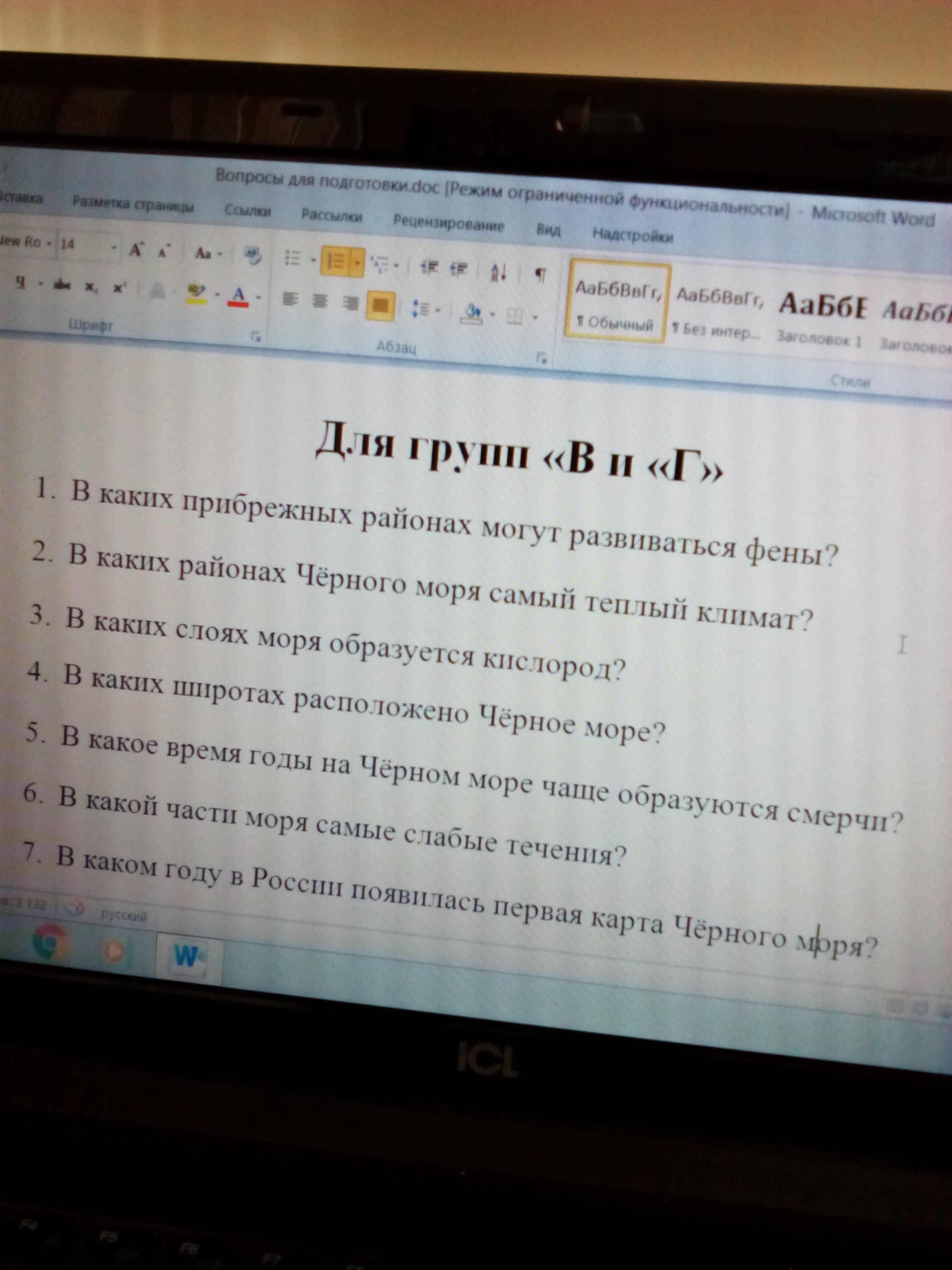
Task: Apply the red font color A
Action: click(238, 296)
